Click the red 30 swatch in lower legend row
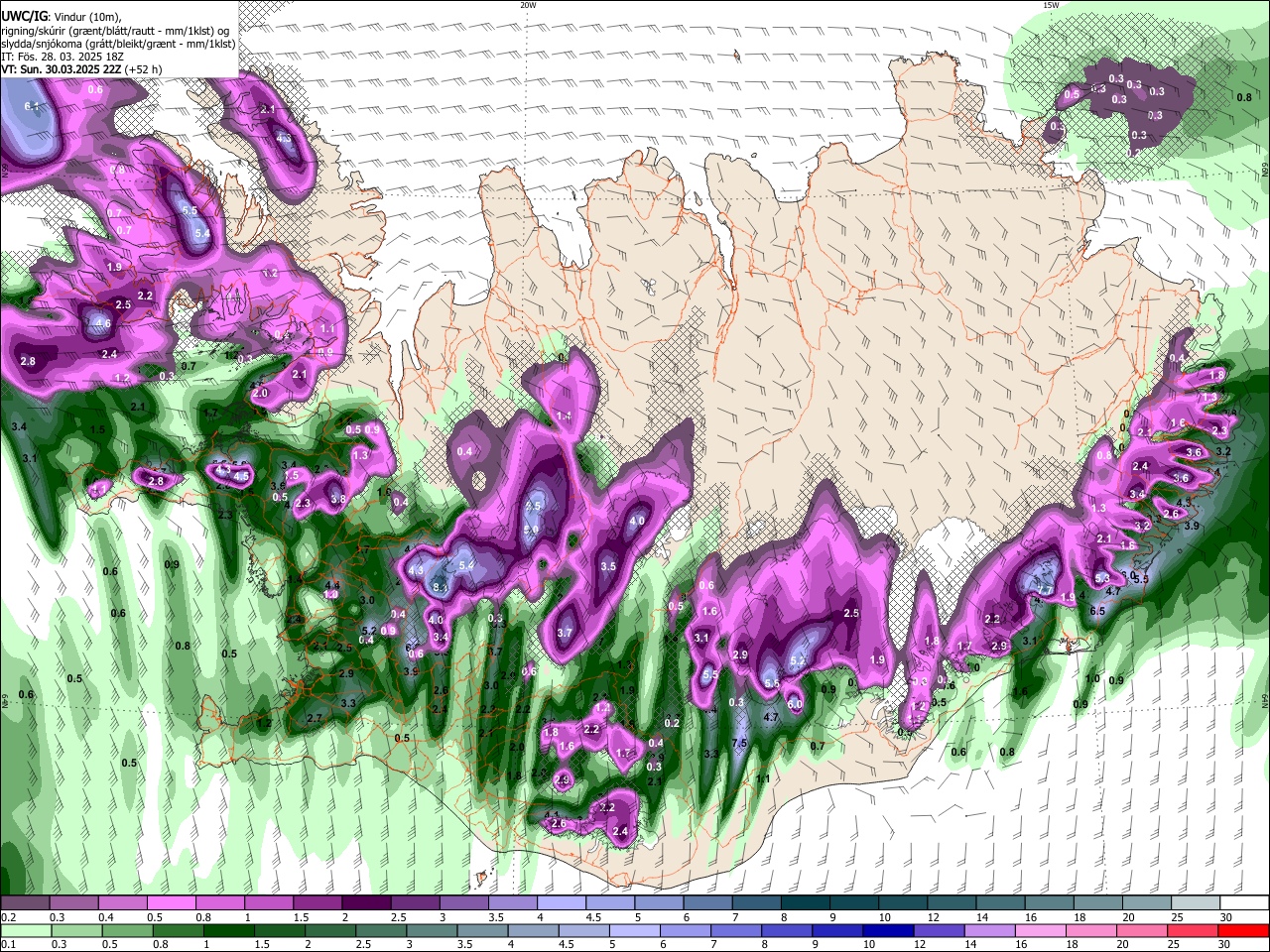Viewport: 1270px width, 952px height. 1244,930
